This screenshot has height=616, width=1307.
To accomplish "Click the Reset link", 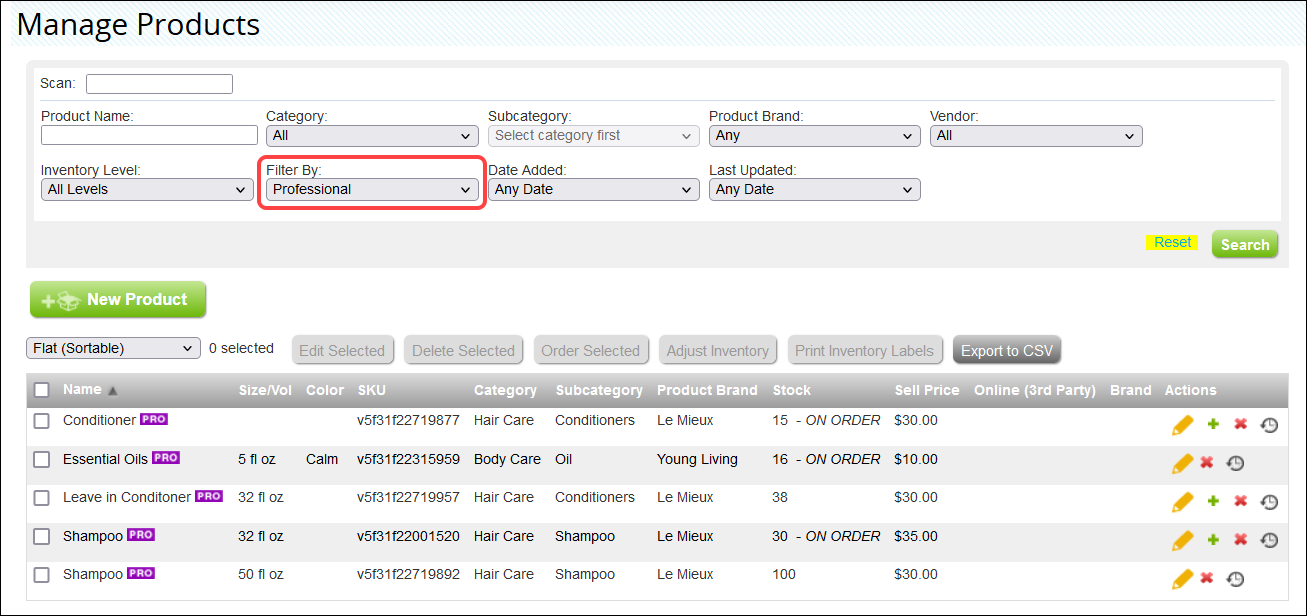I will click(1172, 242).
